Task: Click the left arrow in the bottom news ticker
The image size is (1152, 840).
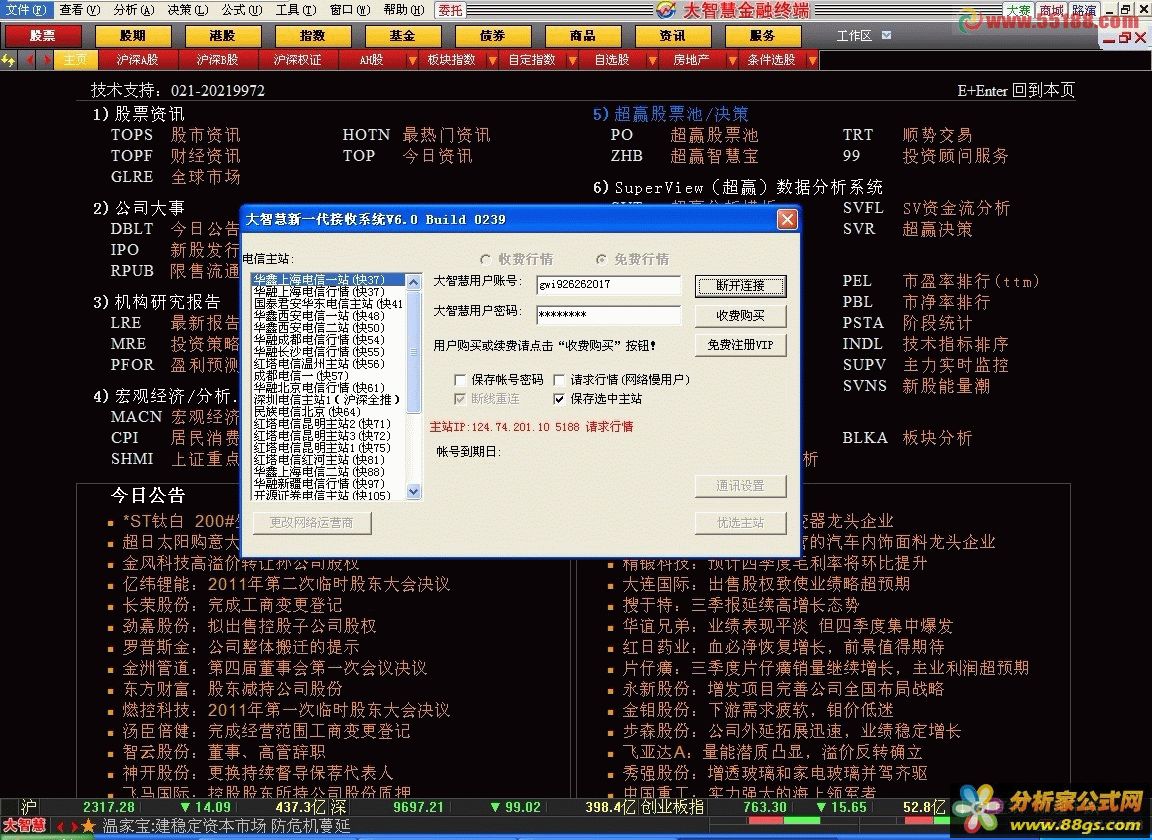Action: 60,826
